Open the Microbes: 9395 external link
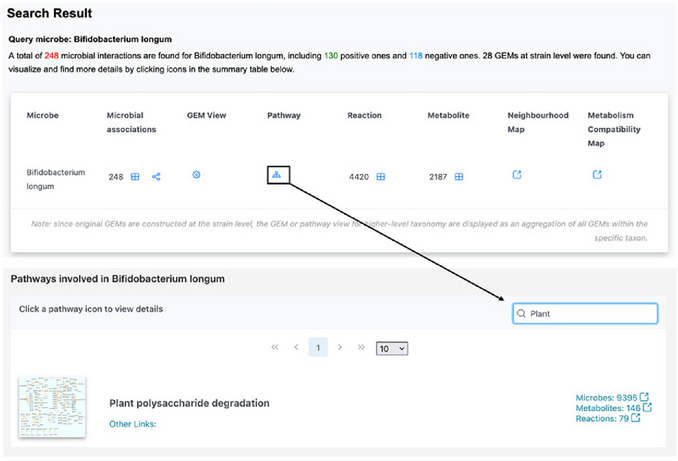This screenshot has width=678, height=461. [x=612, y=397]
